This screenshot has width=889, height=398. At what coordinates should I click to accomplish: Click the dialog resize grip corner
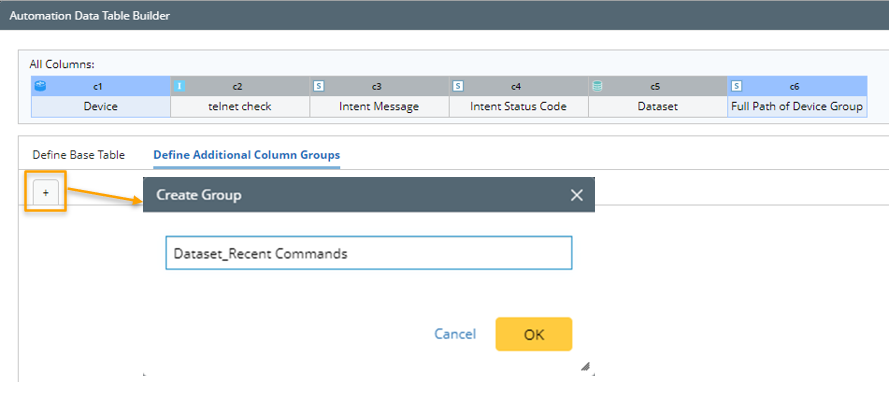(x=586, y=366)
